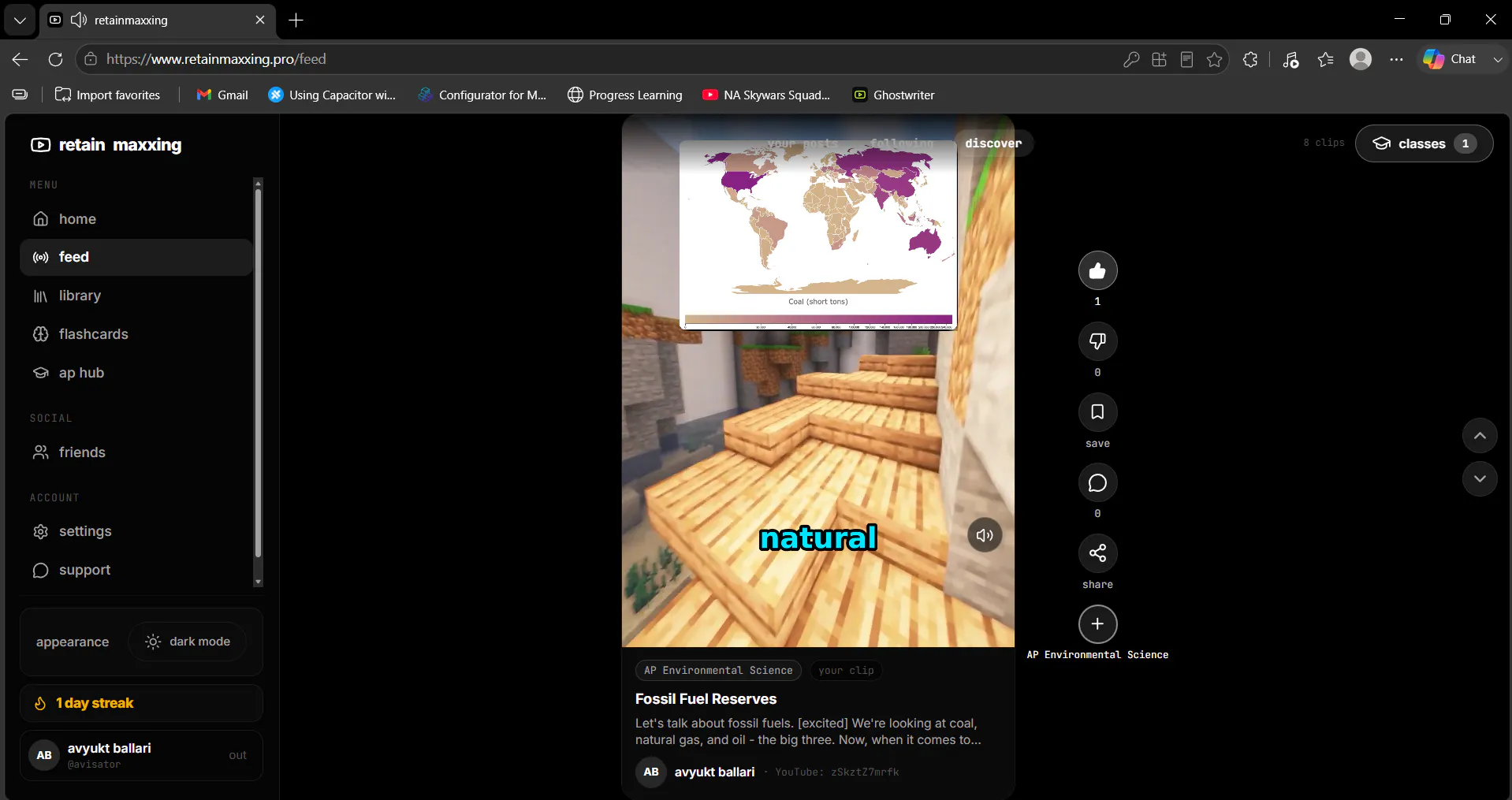View the site information lock icon
Viewport: 1512px width, 800px height.
(x=91, y=59)
